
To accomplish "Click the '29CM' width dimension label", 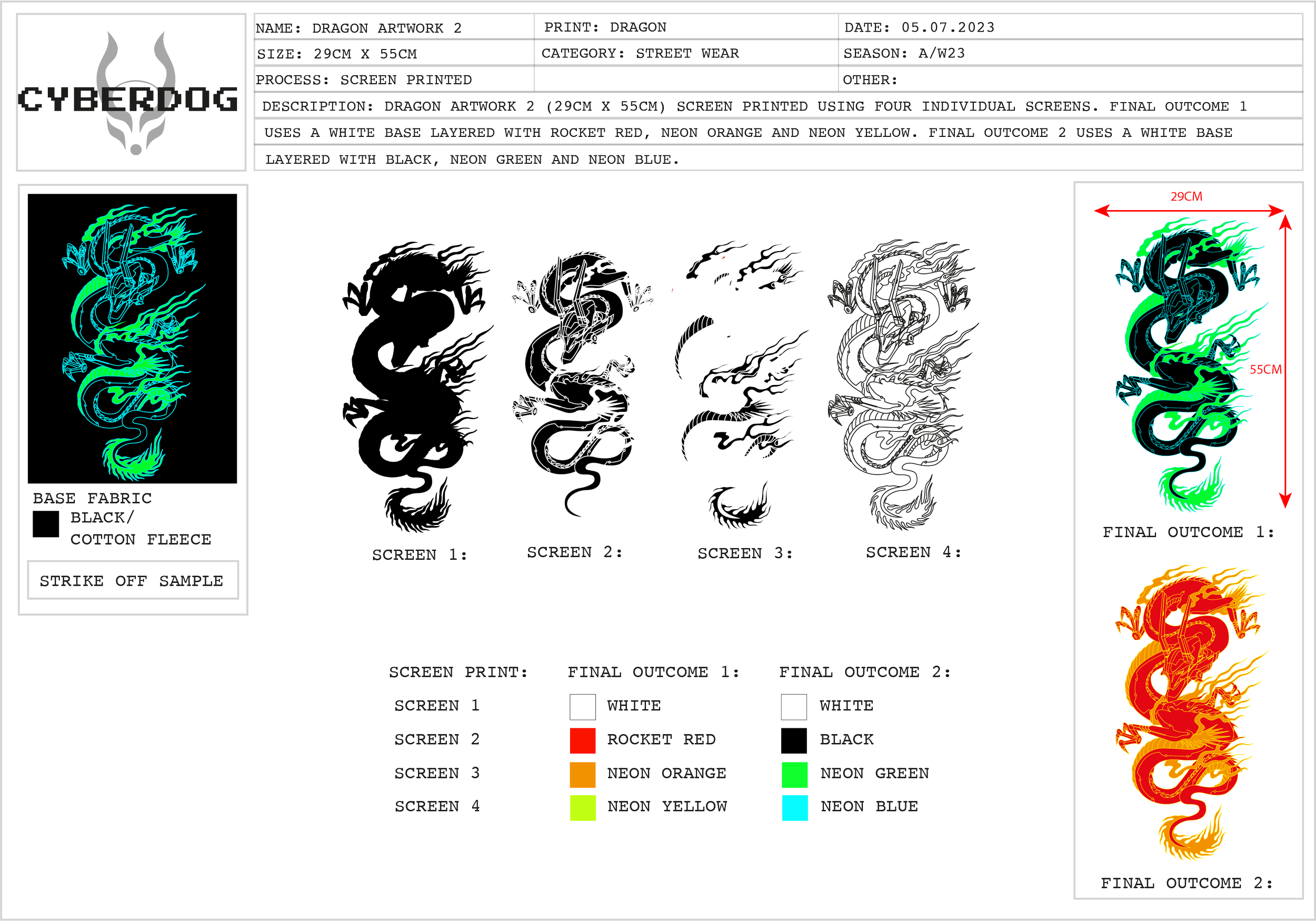I will point(1186,196).
